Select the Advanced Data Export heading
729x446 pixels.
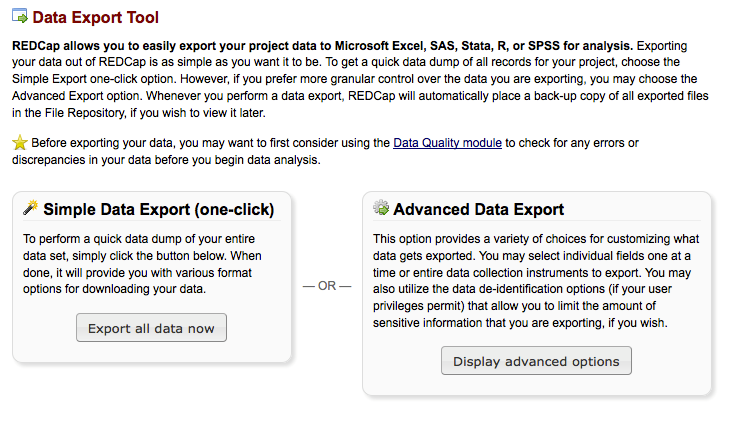pyautogui.click(x=478, y=210)
